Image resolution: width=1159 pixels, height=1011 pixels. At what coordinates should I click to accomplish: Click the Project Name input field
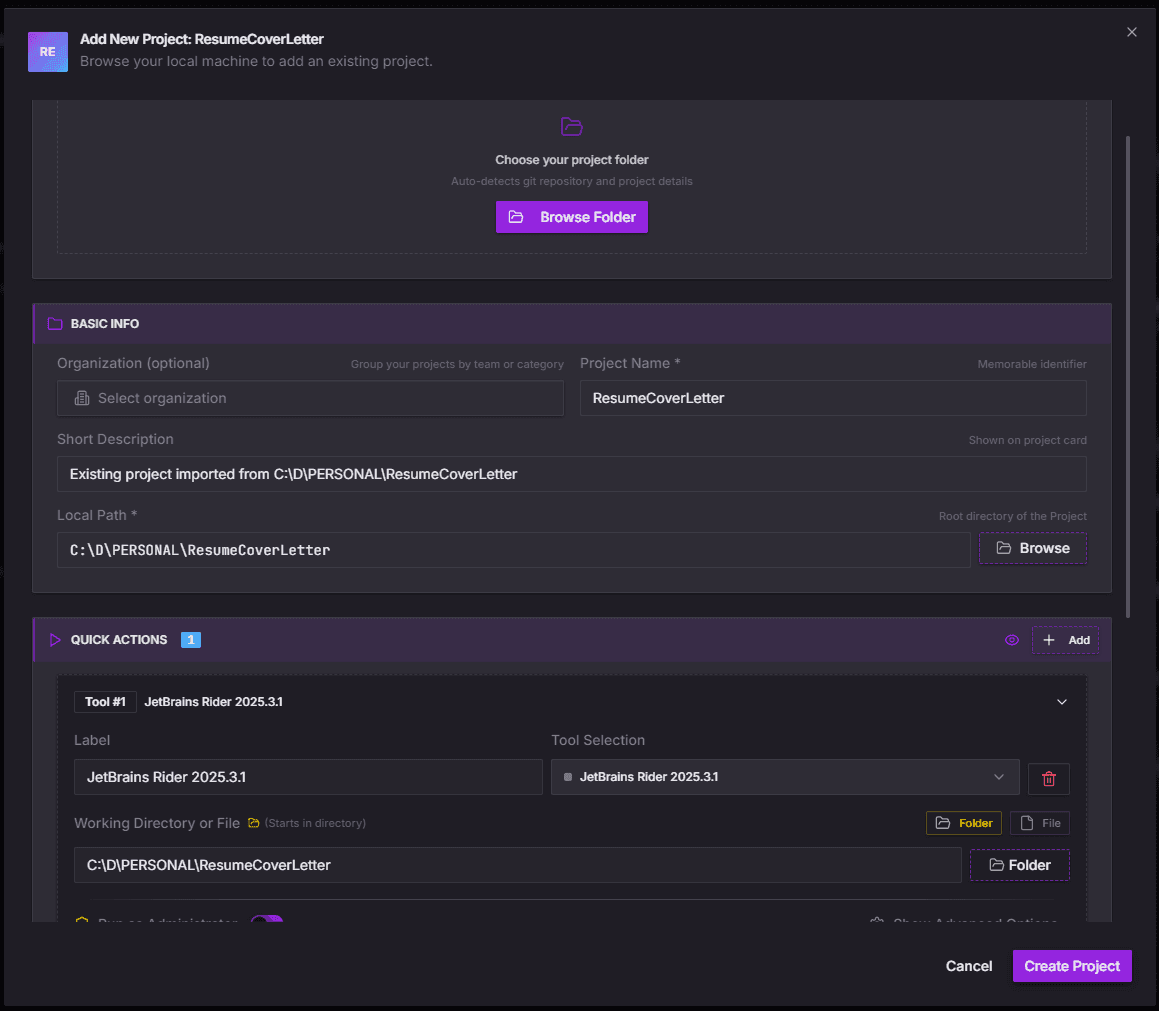pyautogui.click(x=833, y=398)
